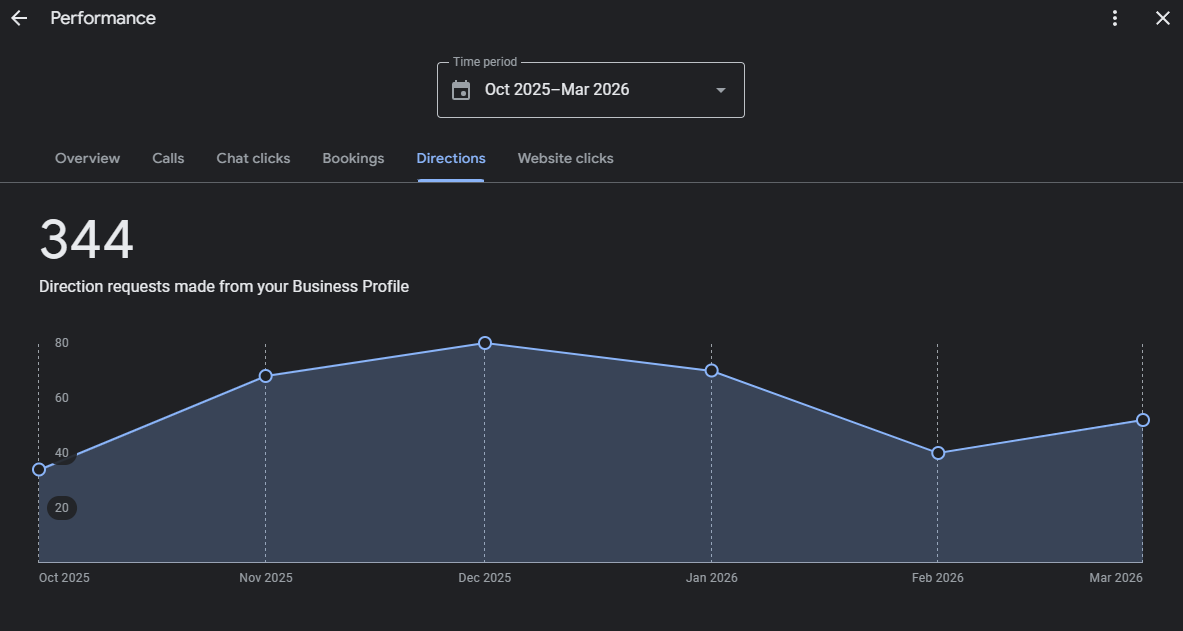Click the Feb 2026 lowest-dip data point

coord(938,453)
